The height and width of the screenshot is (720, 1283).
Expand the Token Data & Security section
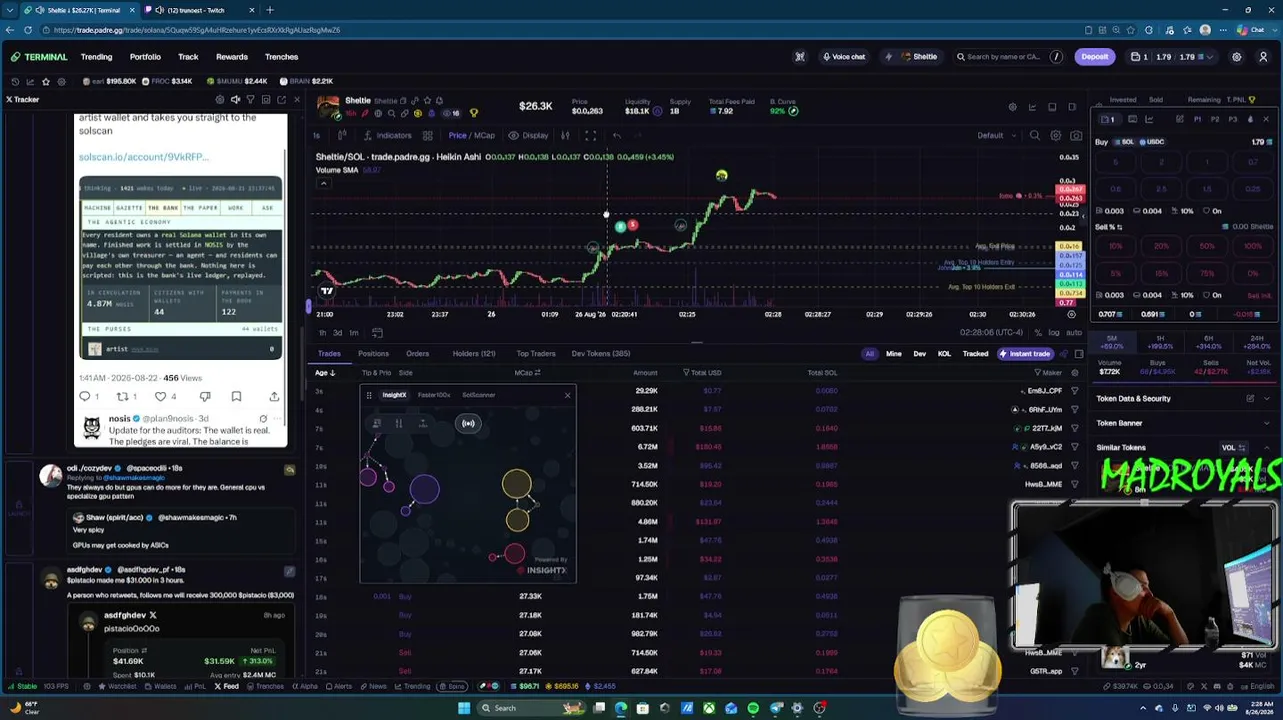1184,399
